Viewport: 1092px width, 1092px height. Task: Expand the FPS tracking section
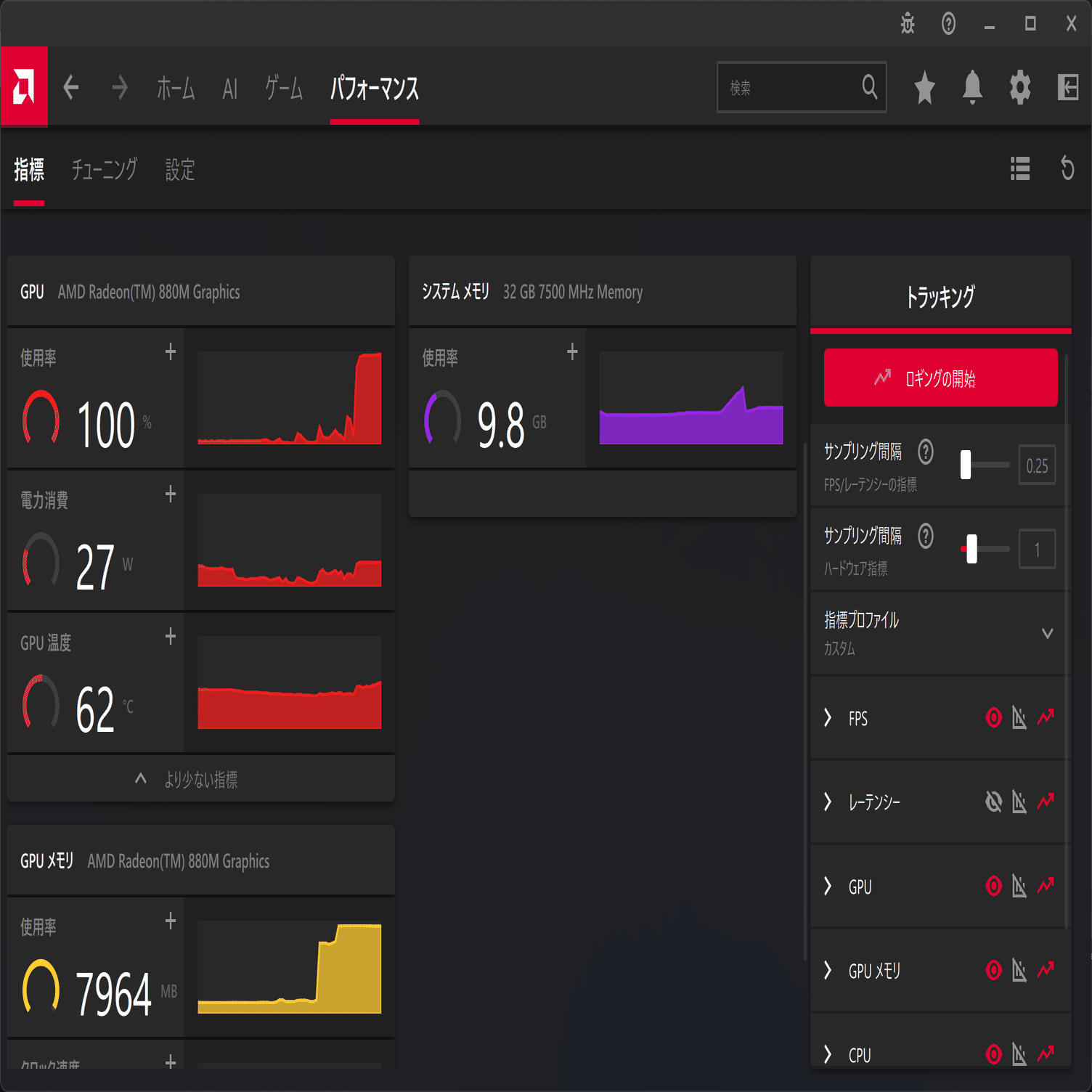tap(828, 718)
